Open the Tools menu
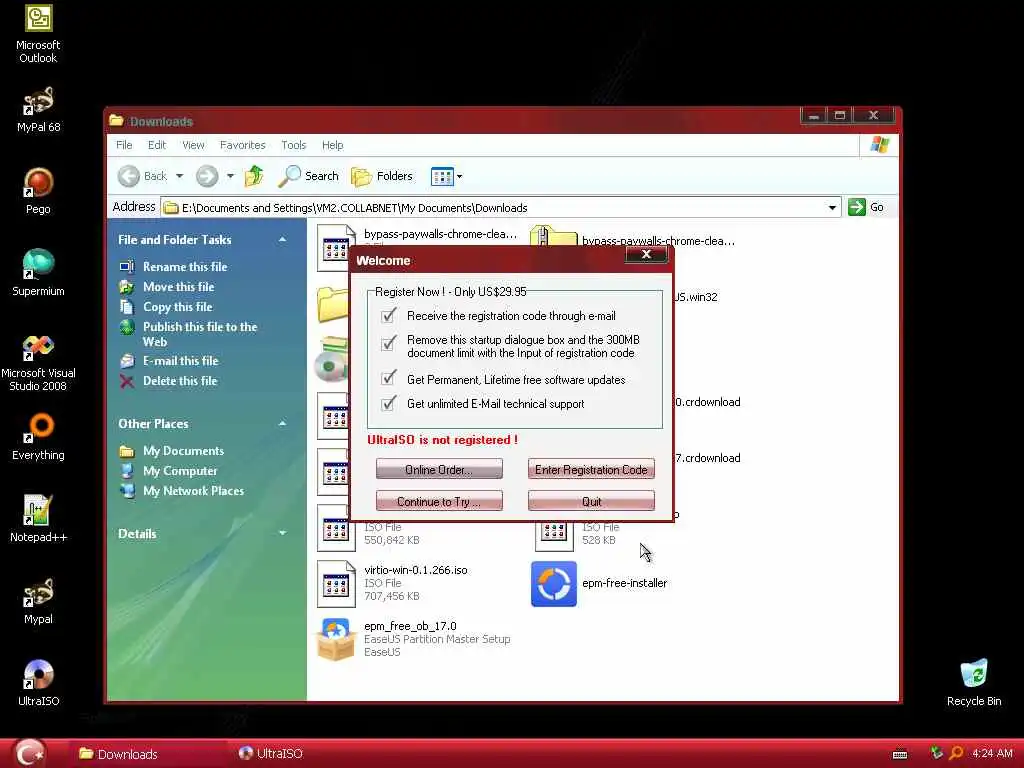Viewport: 1024px width, 768px height. pos(293,145)
